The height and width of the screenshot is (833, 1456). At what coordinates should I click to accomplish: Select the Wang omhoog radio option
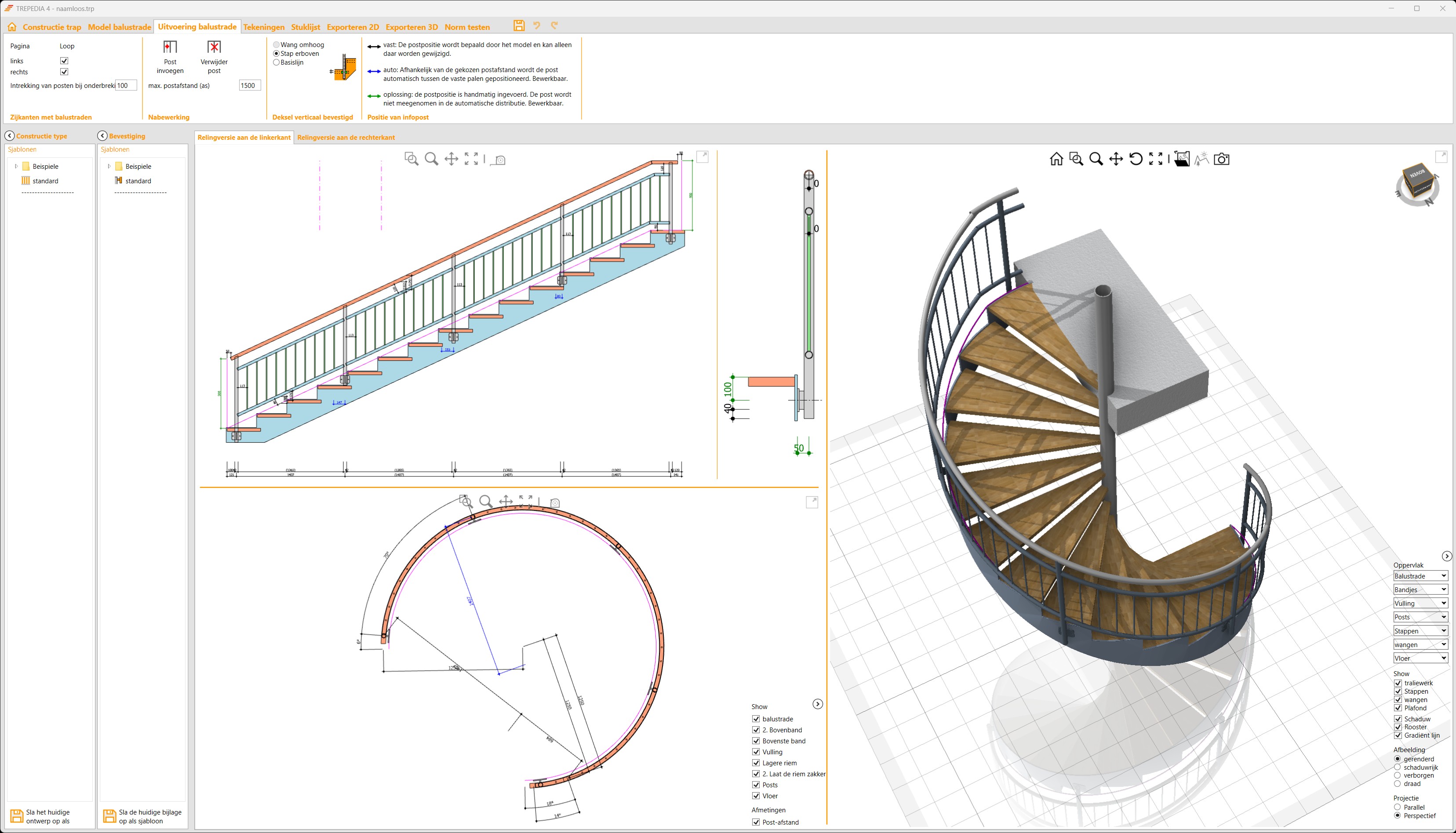[277, 45]
